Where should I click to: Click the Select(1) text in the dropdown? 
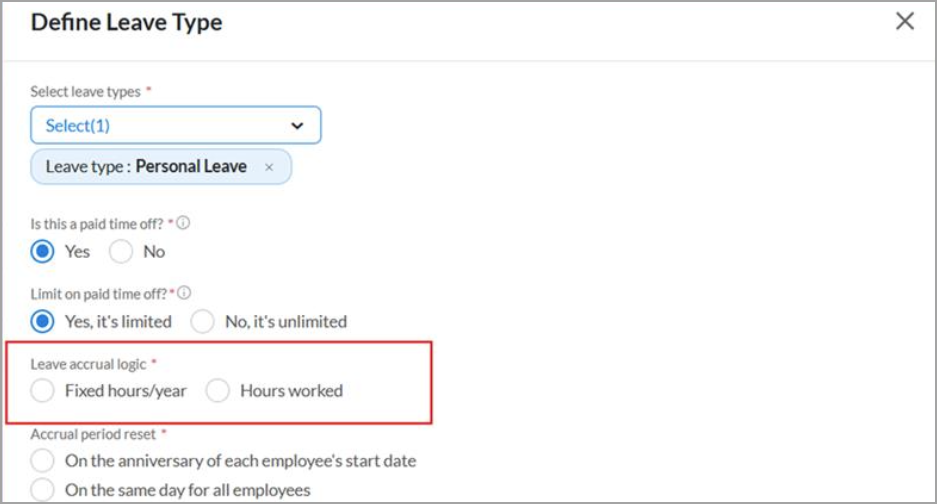click(80, 126)
